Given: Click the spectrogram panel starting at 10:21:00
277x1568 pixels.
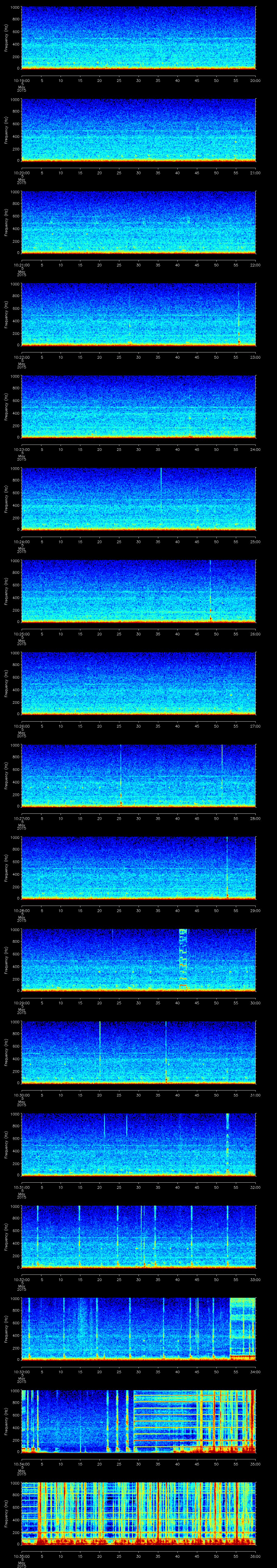Looking at the screenshot, I should pos(138,222).
